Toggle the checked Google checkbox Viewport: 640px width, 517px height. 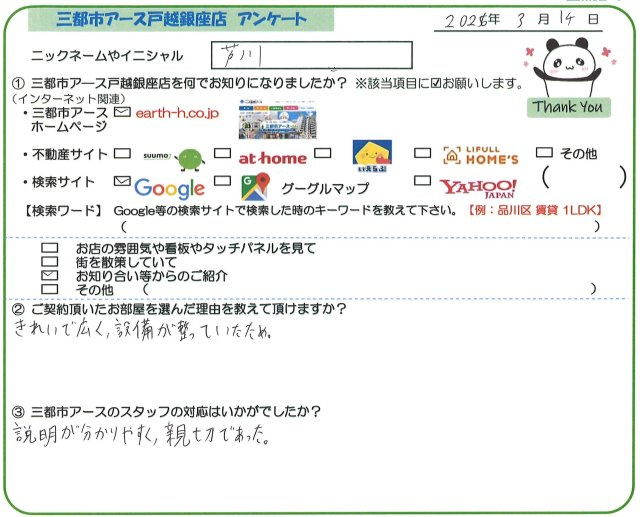click(122, 181)
